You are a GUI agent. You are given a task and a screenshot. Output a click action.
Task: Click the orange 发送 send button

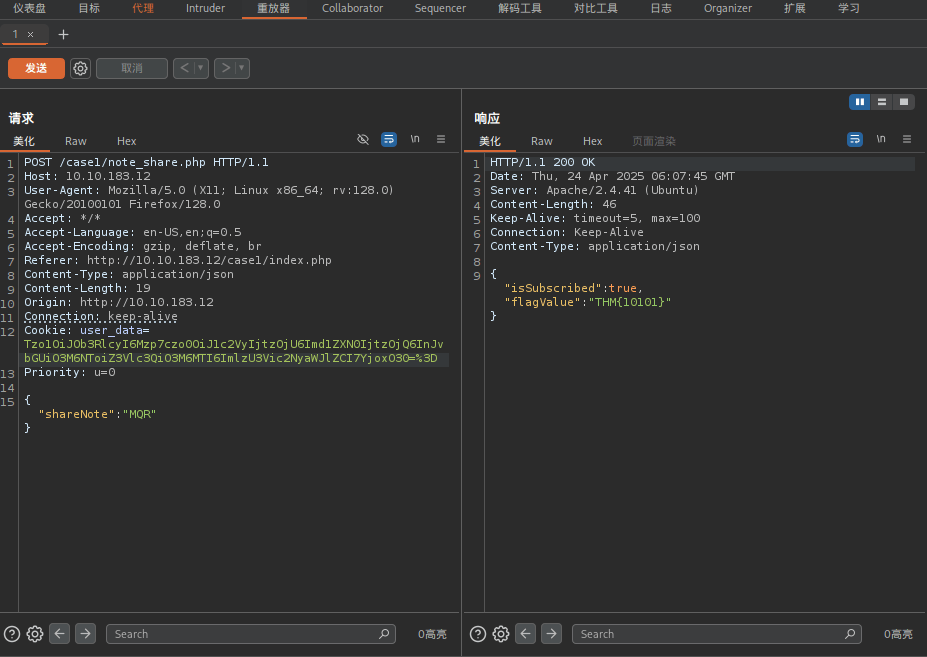pos(36,69)
